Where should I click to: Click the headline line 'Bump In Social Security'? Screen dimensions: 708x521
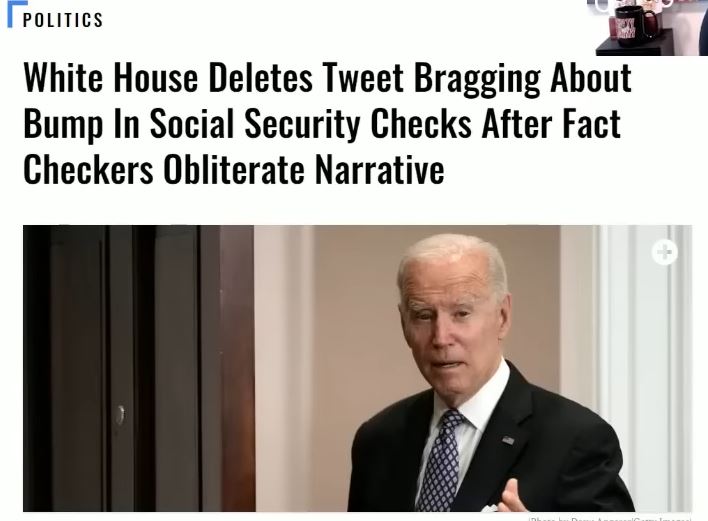click(x=322, y=123)
